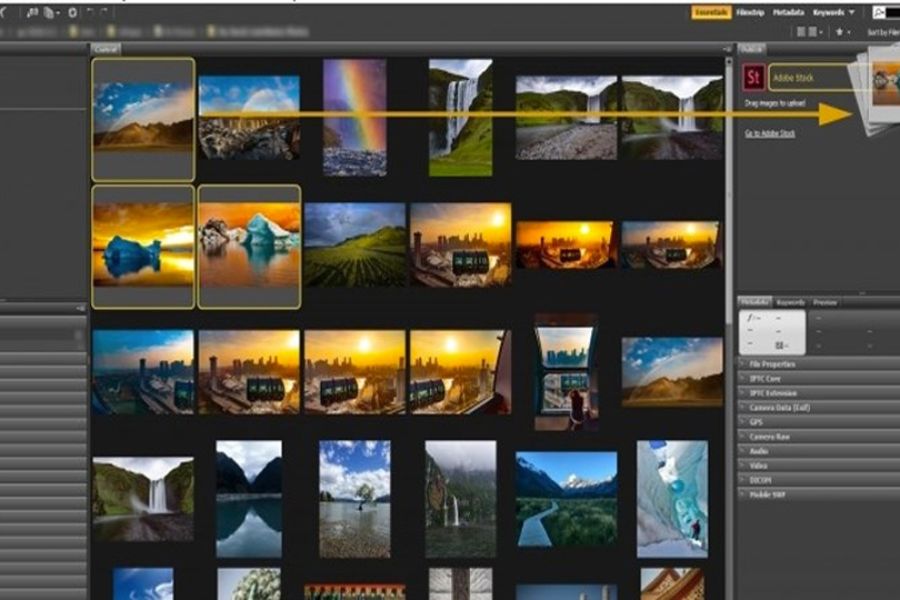Click the rotate clockwise icon
Viewport: 900px width, 600px height.
[105, 12]
